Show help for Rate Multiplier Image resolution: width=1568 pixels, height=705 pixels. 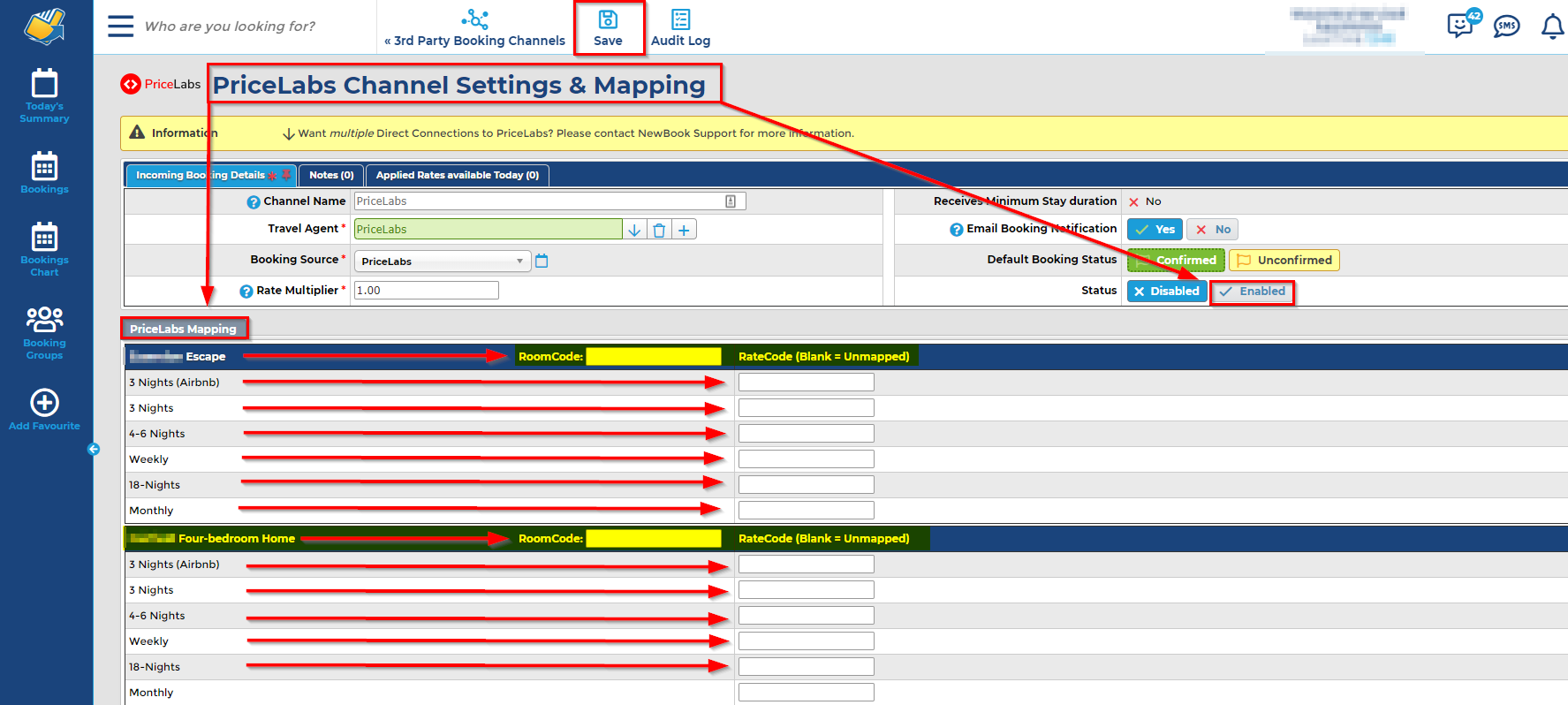tap(246, 291)
